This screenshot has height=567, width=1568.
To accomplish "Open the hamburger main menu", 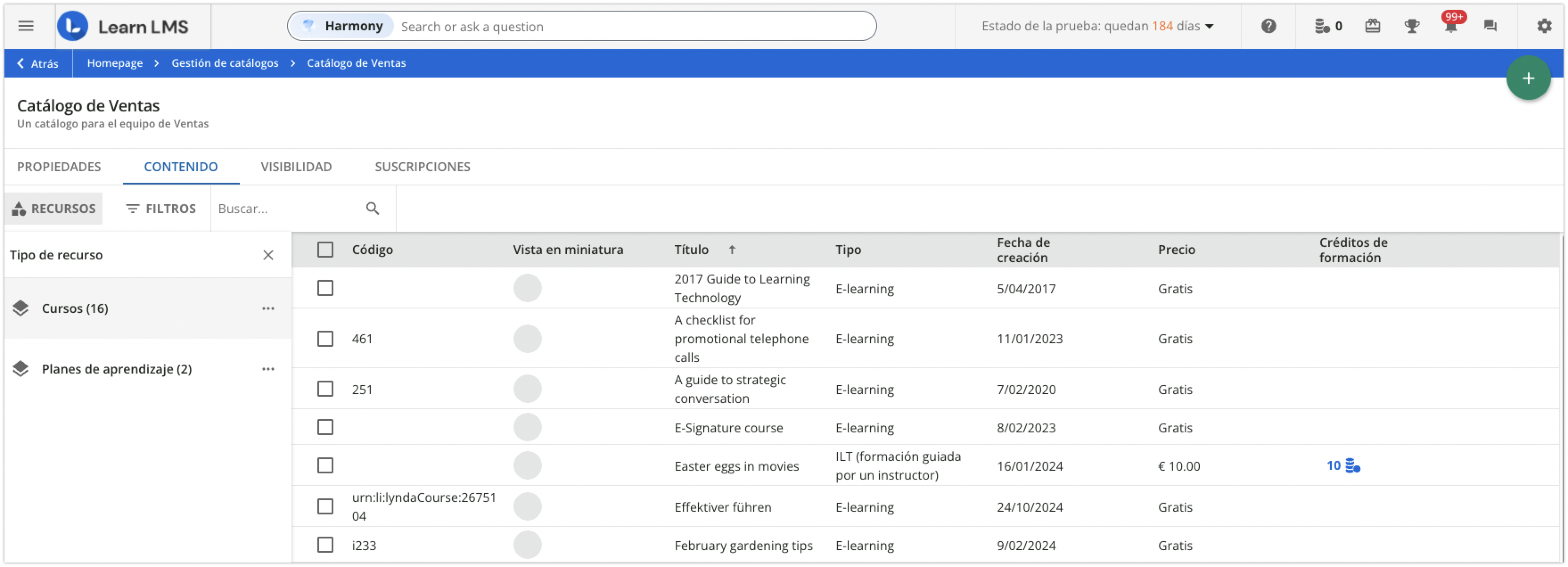I will (x=25, y=26).
